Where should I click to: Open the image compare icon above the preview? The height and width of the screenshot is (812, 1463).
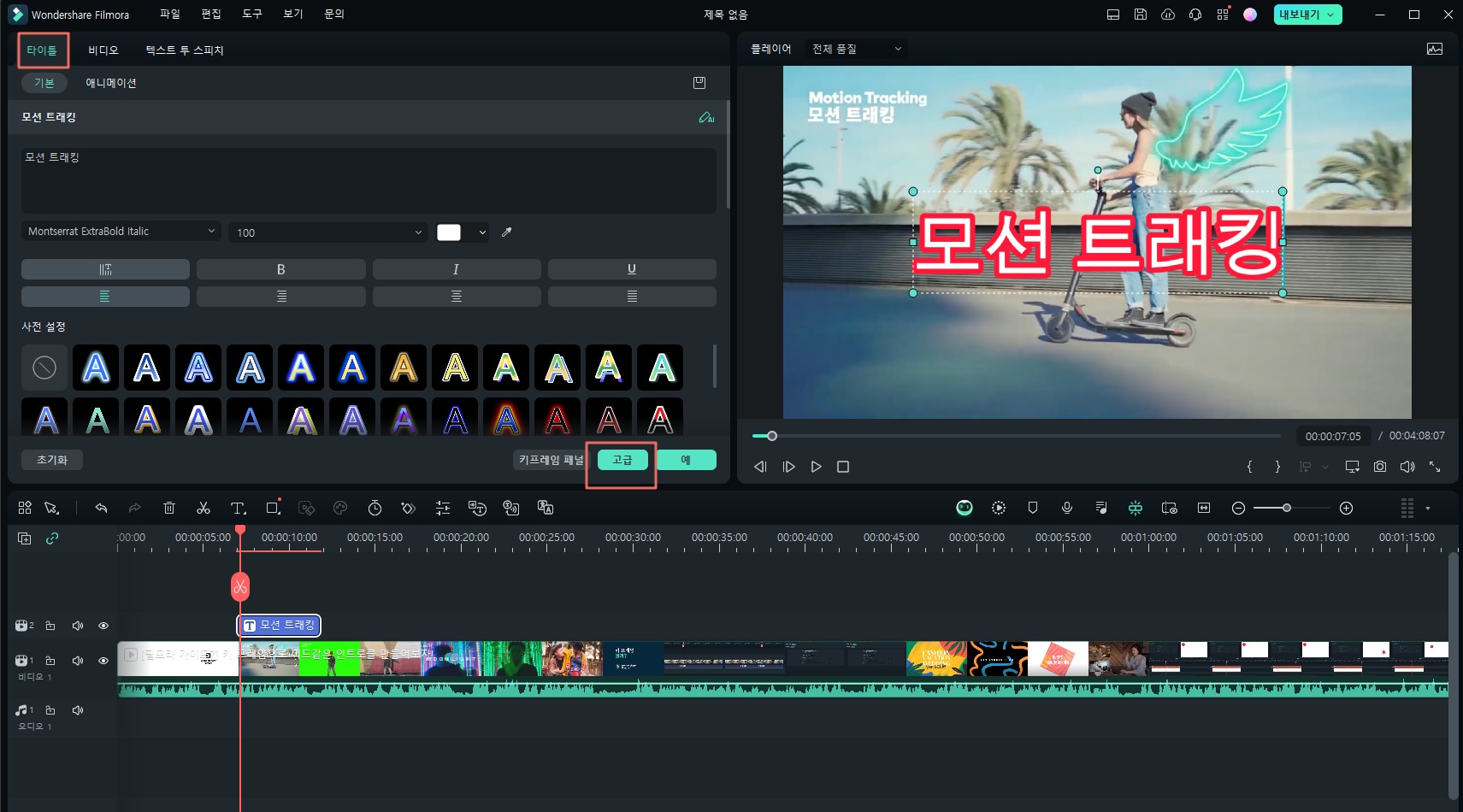pos(1435,49)
